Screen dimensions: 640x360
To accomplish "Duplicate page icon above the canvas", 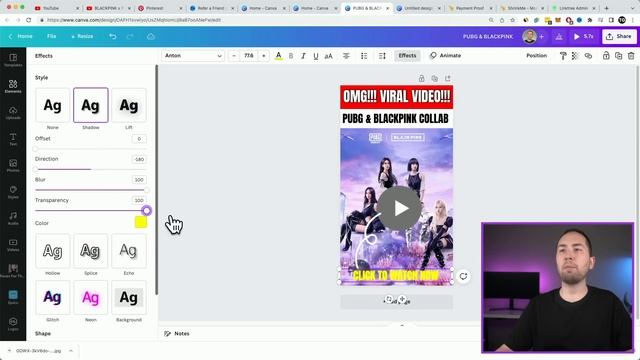I will pyautogui.click(x=435, y=78).
